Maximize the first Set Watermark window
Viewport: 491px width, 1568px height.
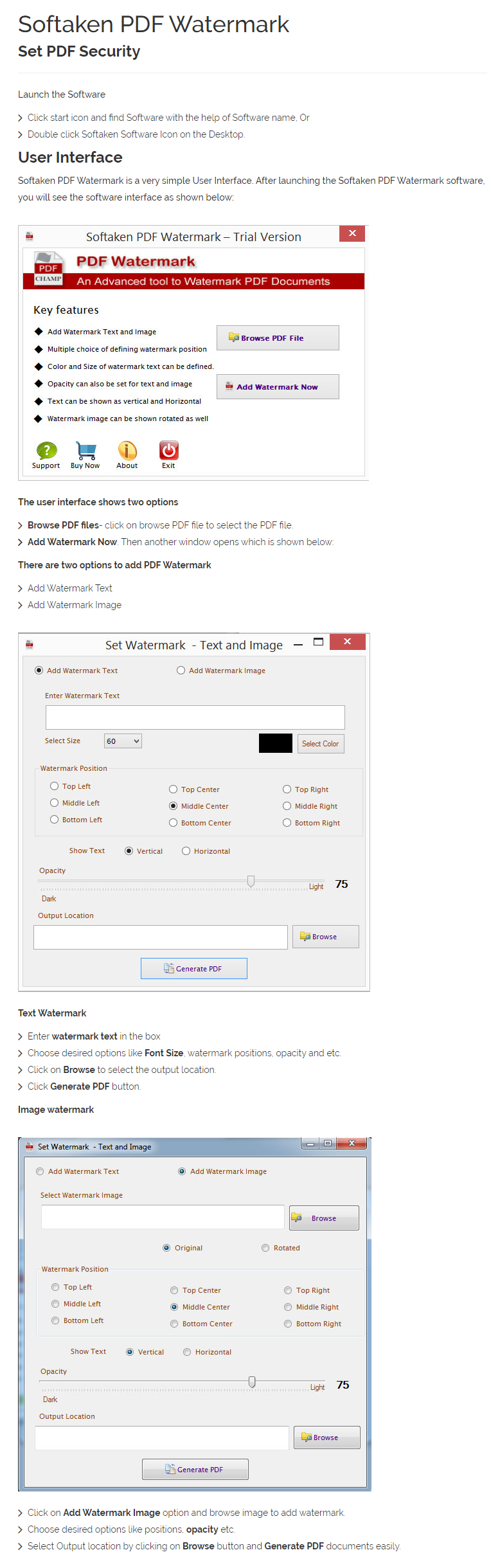(x=318, y=642)
